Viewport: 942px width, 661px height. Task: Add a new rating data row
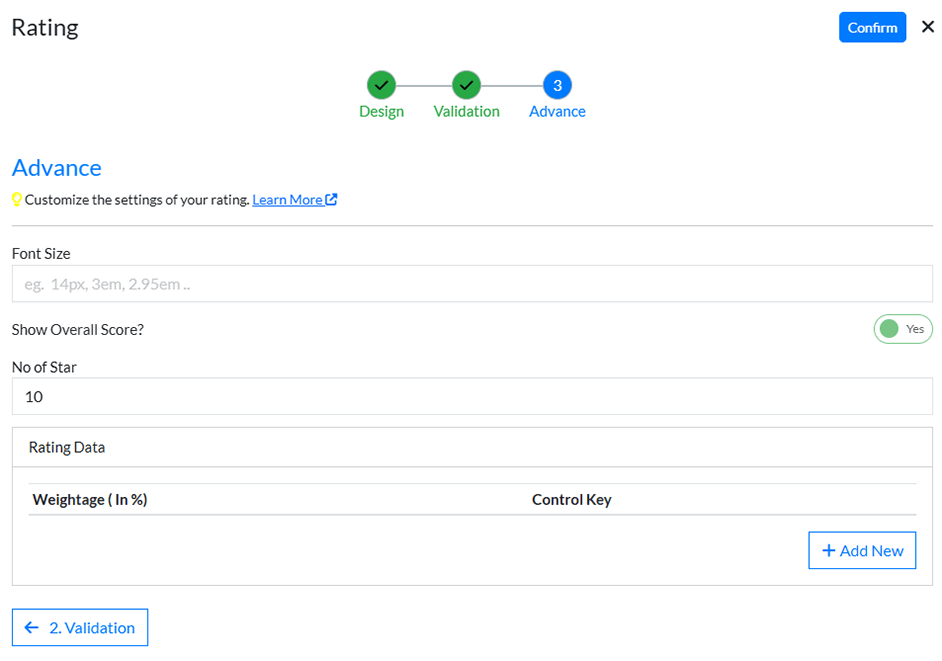click(862, 551)
